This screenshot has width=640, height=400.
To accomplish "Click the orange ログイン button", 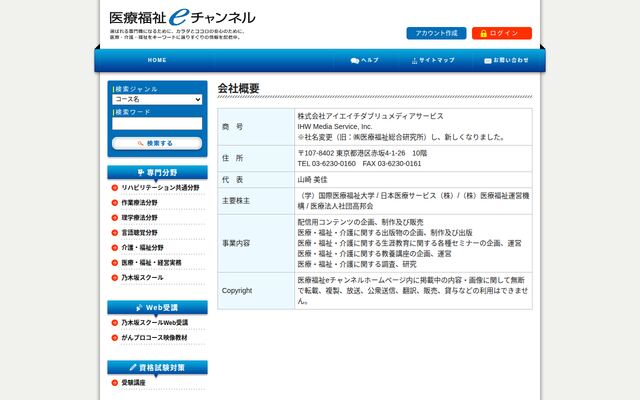I will (x=502, y=33).
